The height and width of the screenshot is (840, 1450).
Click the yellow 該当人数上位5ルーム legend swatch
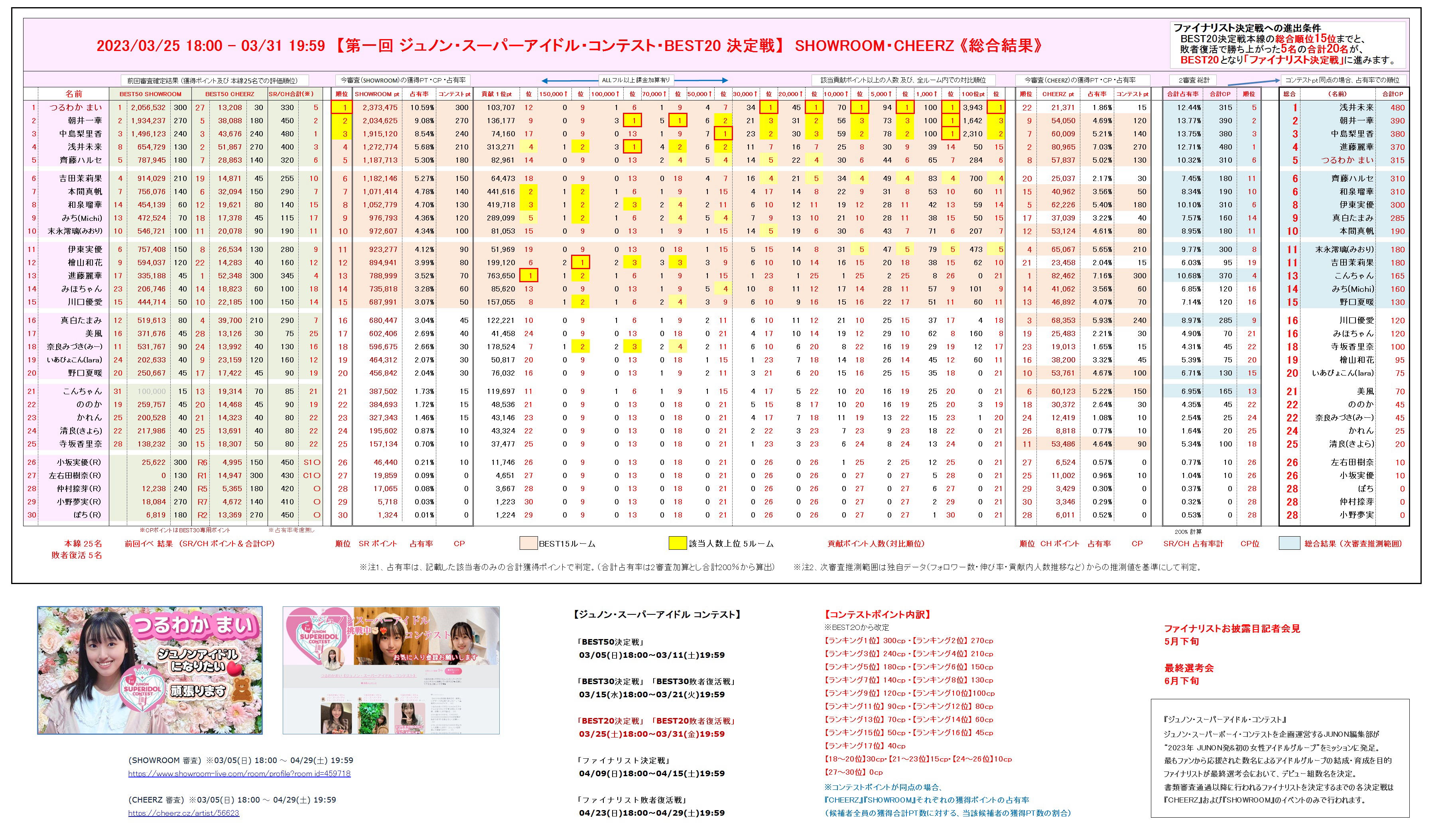(x=677, y=543)
